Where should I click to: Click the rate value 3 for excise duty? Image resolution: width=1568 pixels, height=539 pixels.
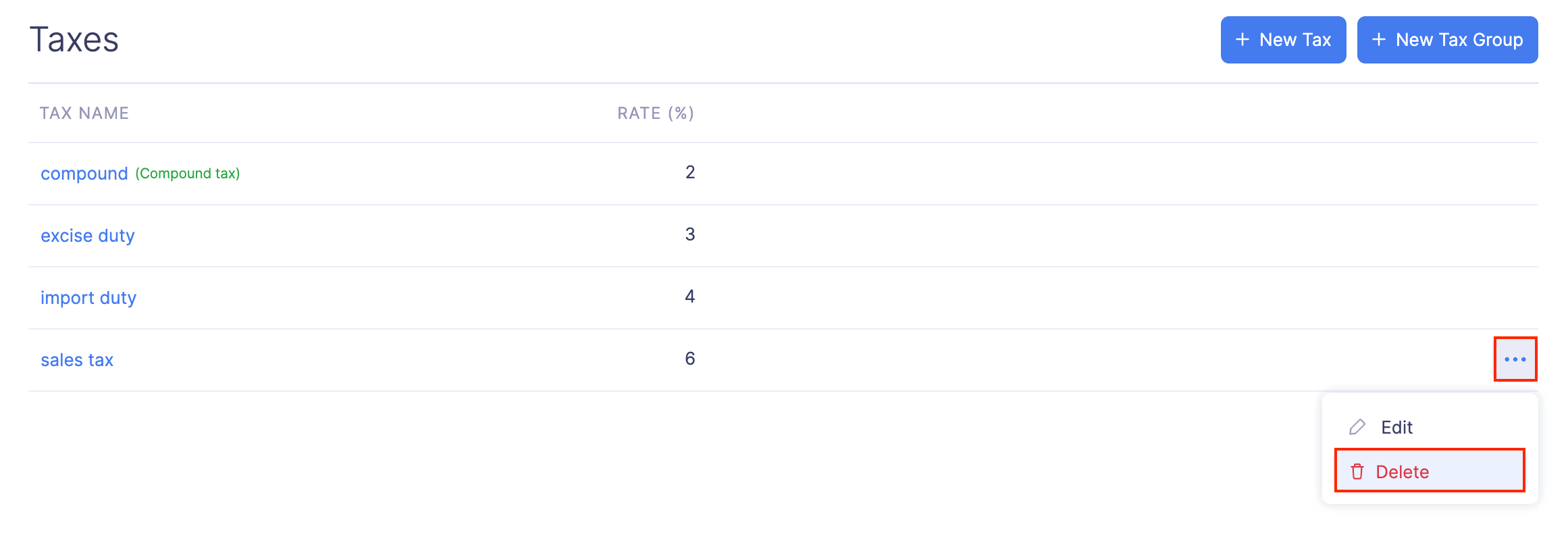click(x=689, y=234)
